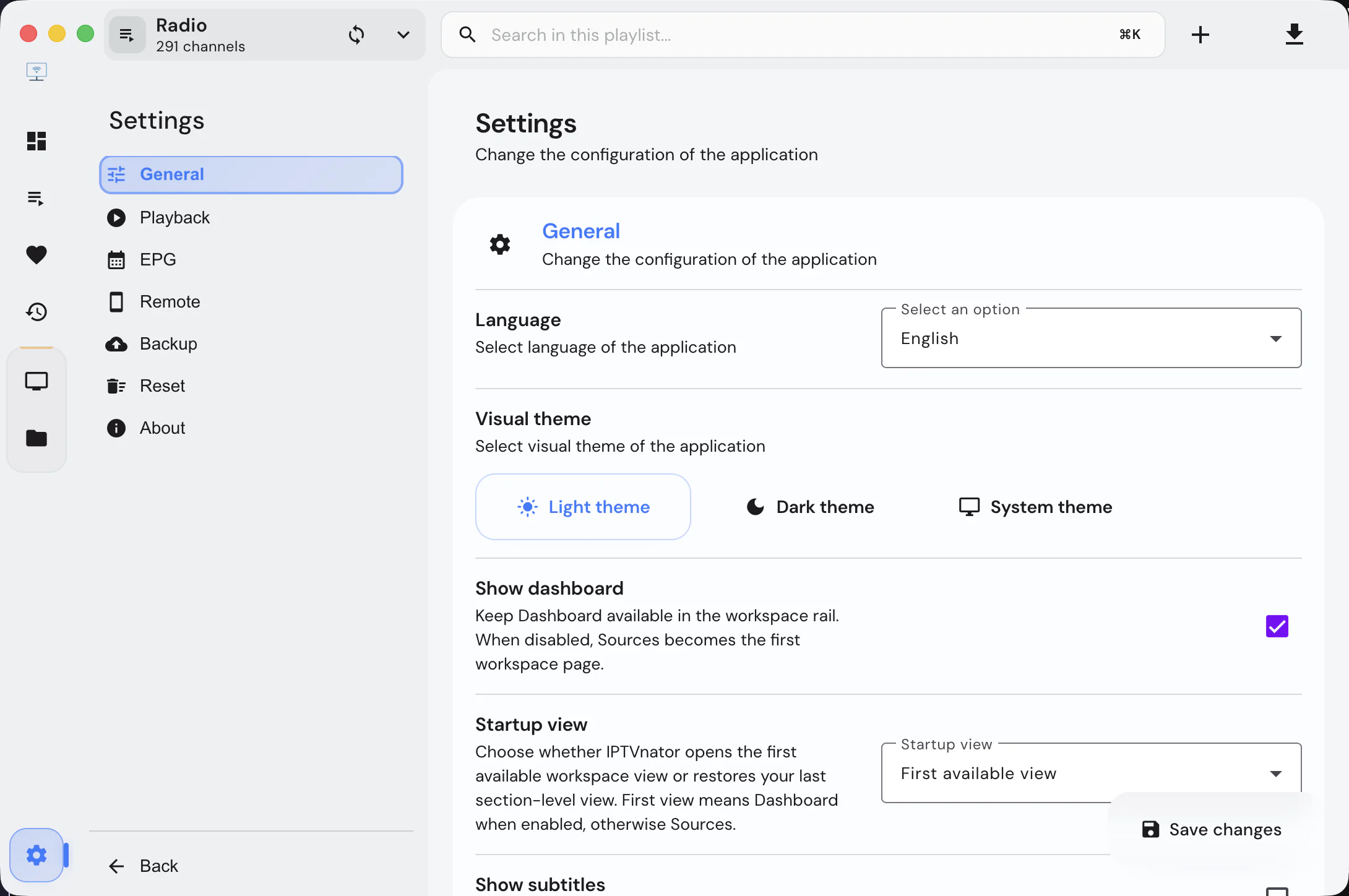Select General in settings navigation
Image resolution: width=1349 pixels, height=896 pixels.
251,174
